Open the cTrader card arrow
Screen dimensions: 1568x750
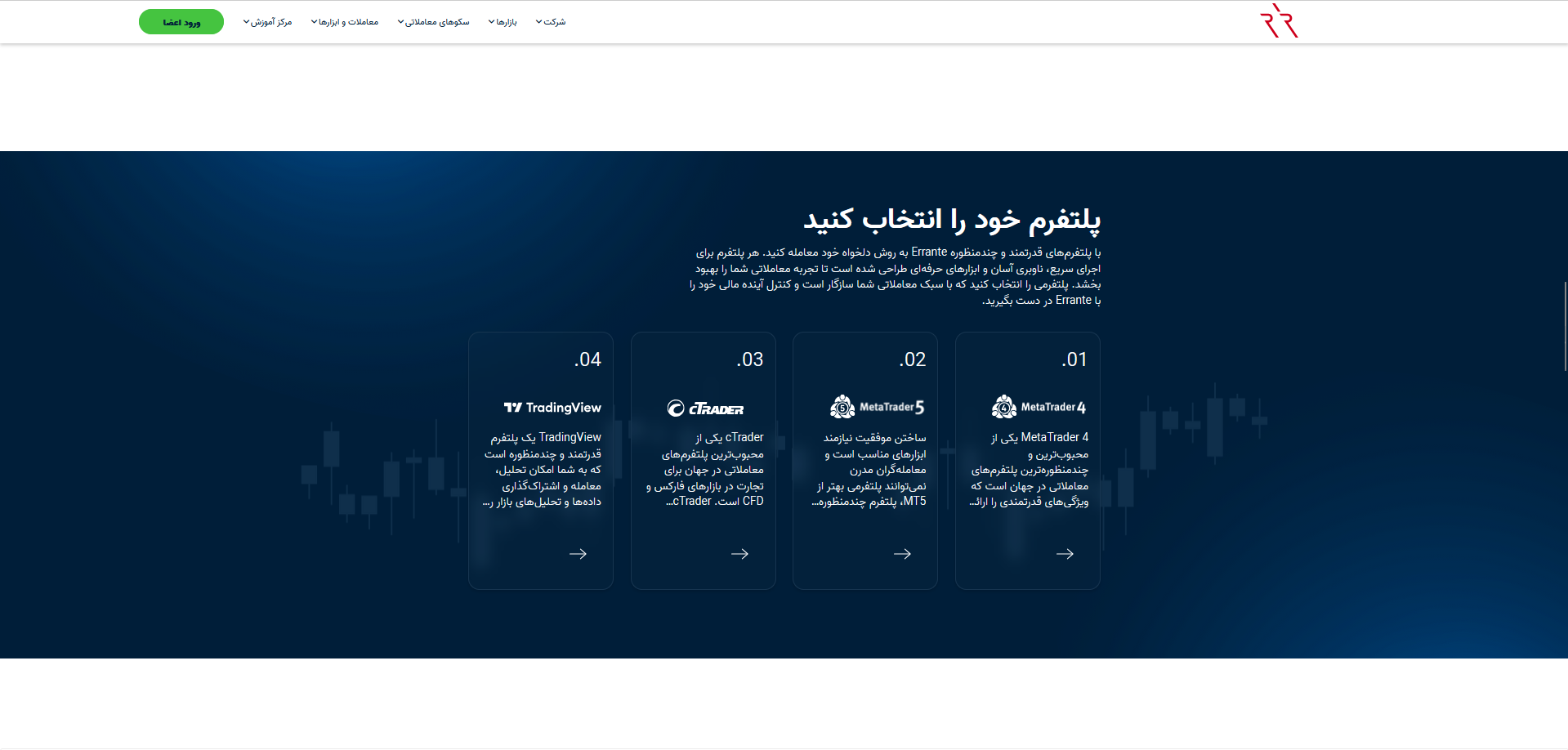[x=739, y=554]
